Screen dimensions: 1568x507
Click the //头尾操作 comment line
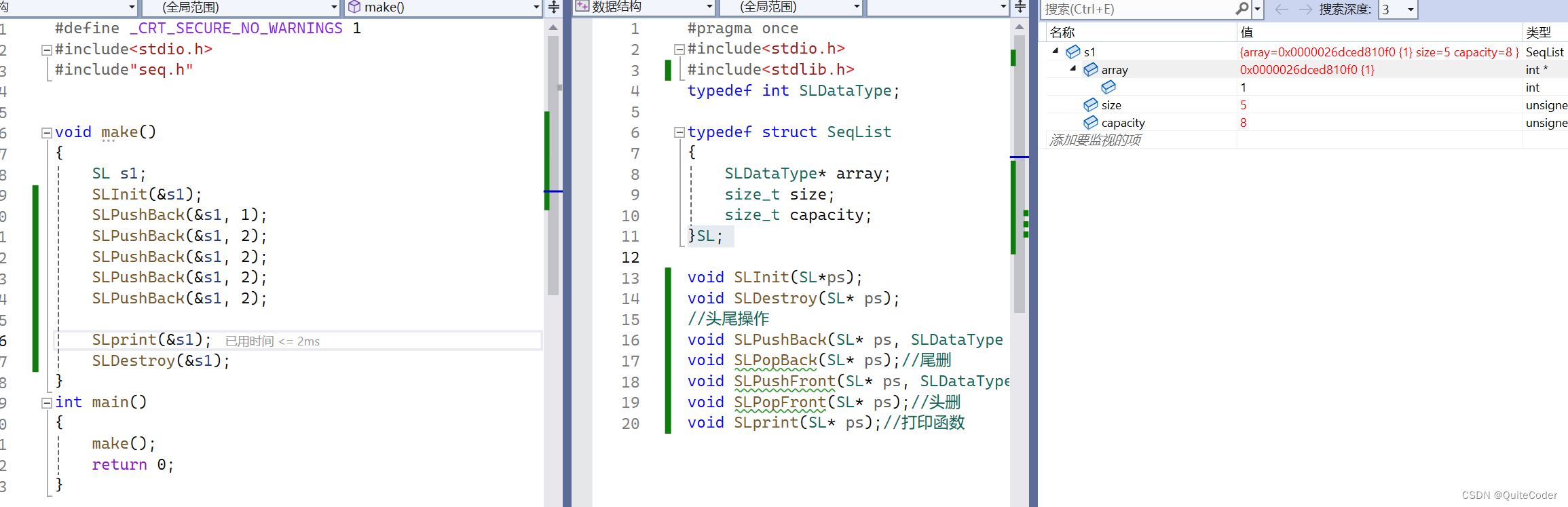click(x=728, y=319)
